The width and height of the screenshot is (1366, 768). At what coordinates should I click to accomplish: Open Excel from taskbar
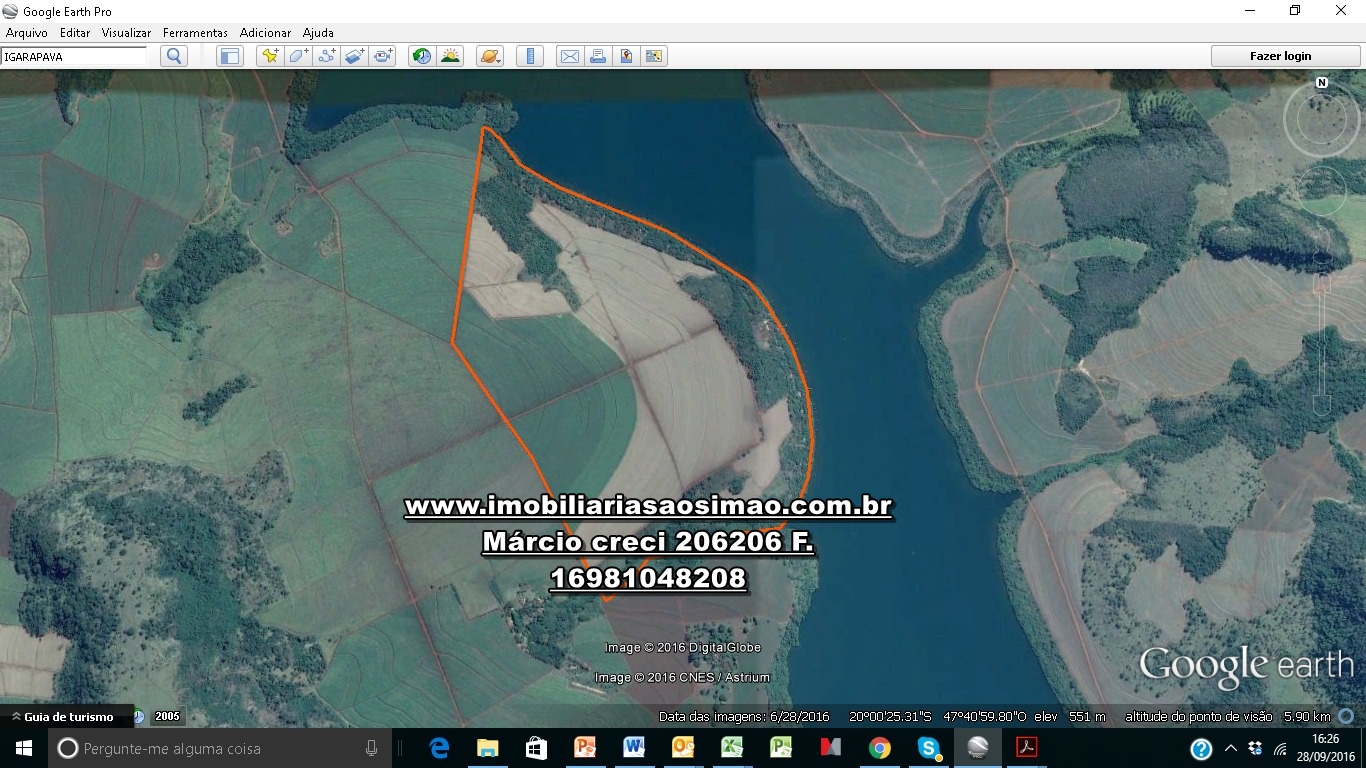(x=732, y=748)
